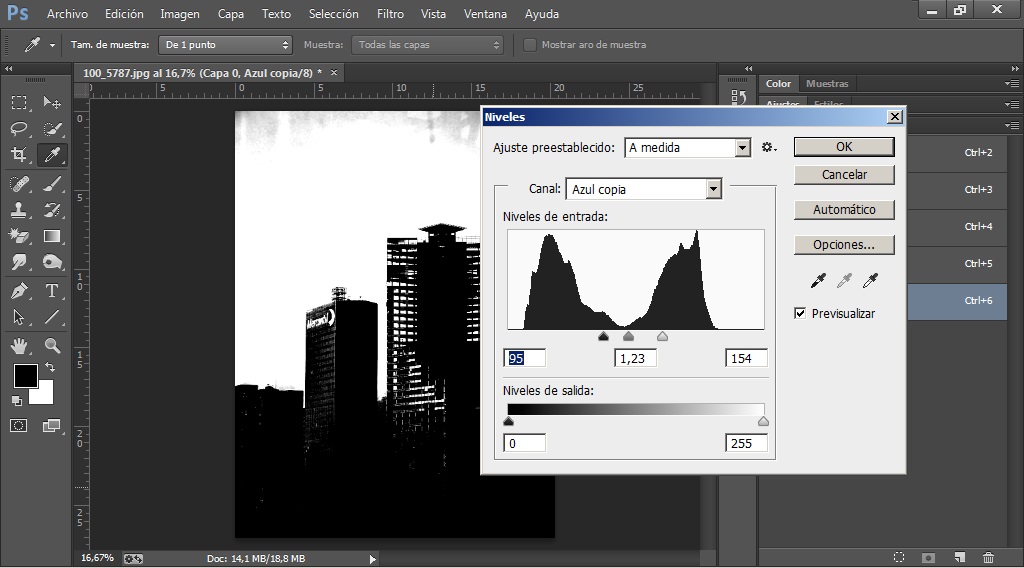
Task: Select the Spot Healing Brush tool
Action: point(19,183)
